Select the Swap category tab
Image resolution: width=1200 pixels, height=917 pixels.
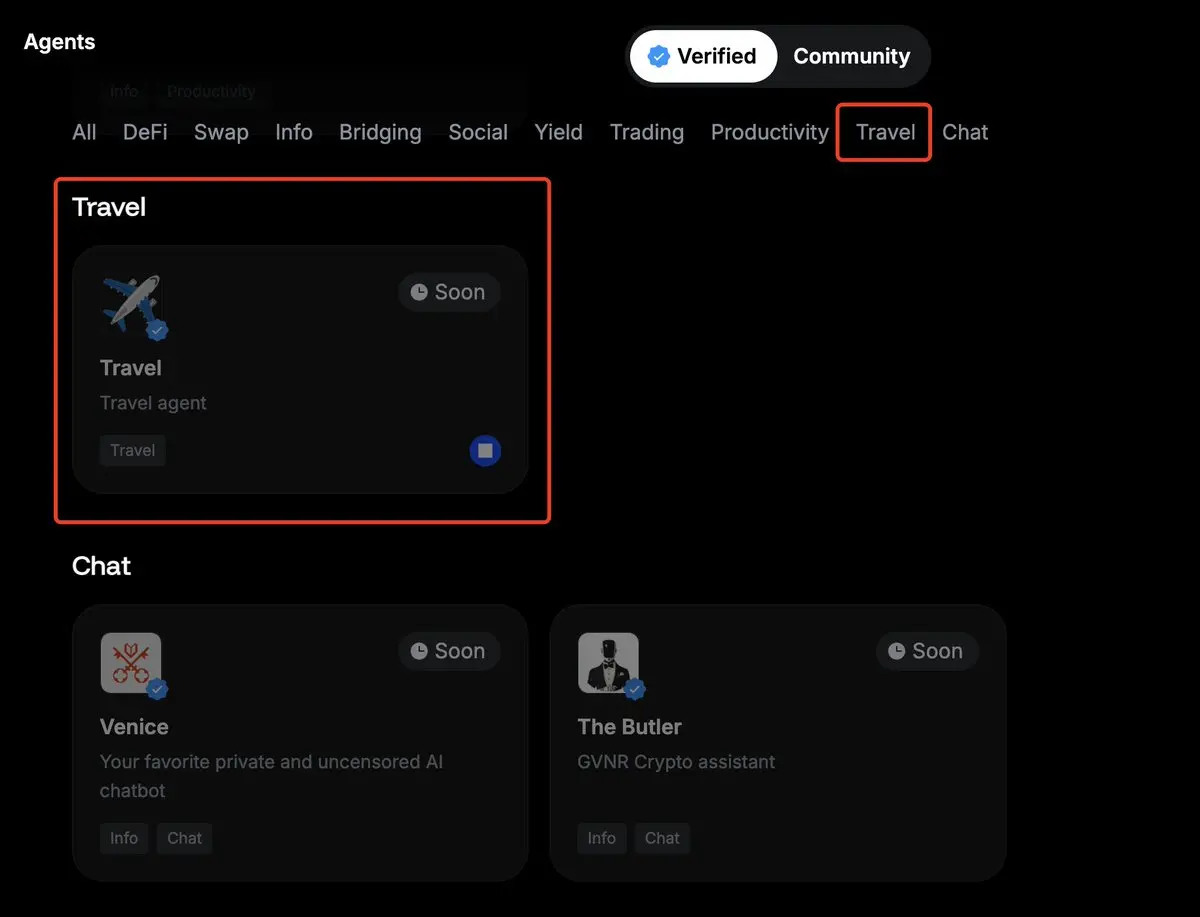pos(221,132)
